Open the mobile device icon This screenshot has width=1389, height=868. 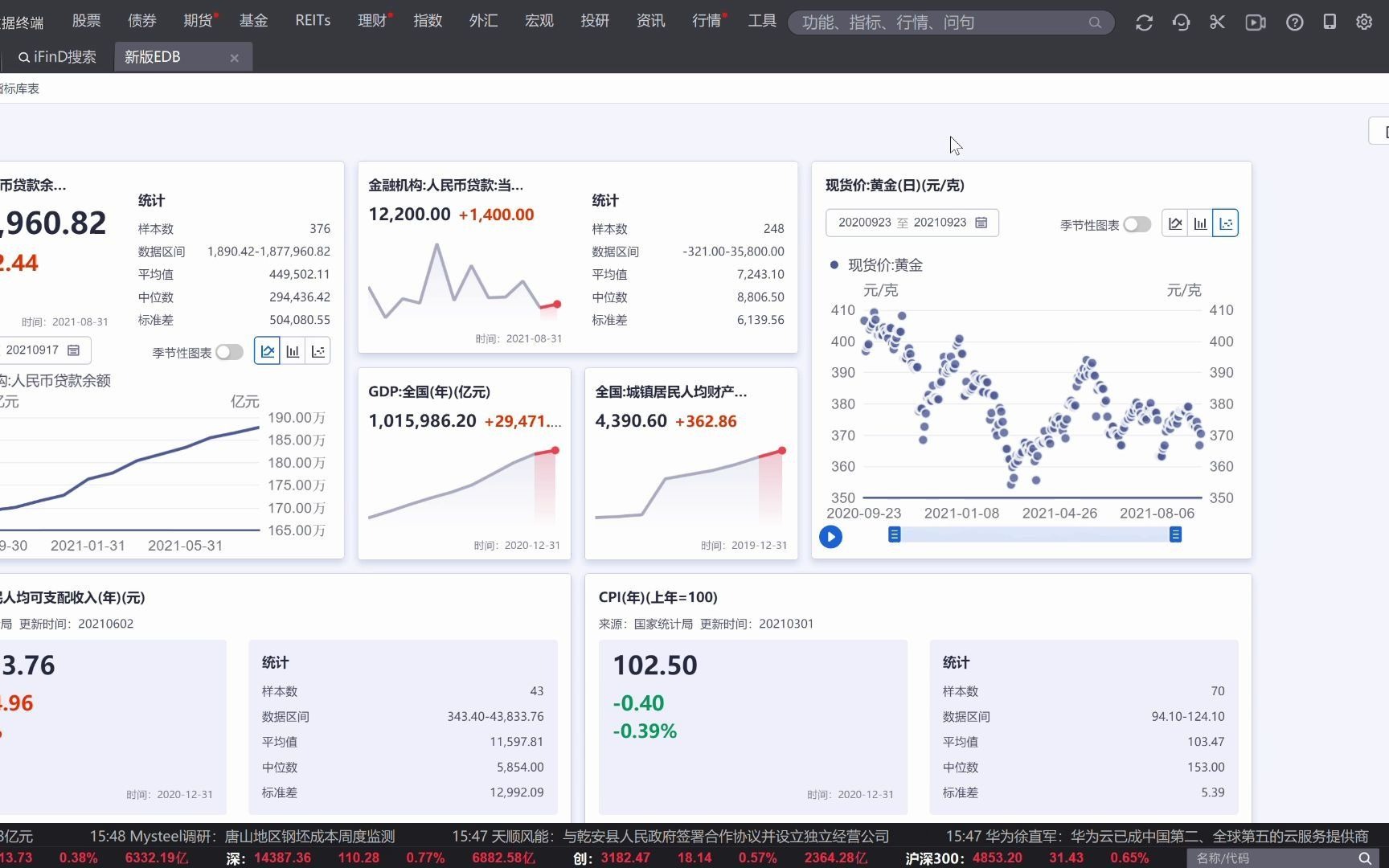tap(1330, 22)
